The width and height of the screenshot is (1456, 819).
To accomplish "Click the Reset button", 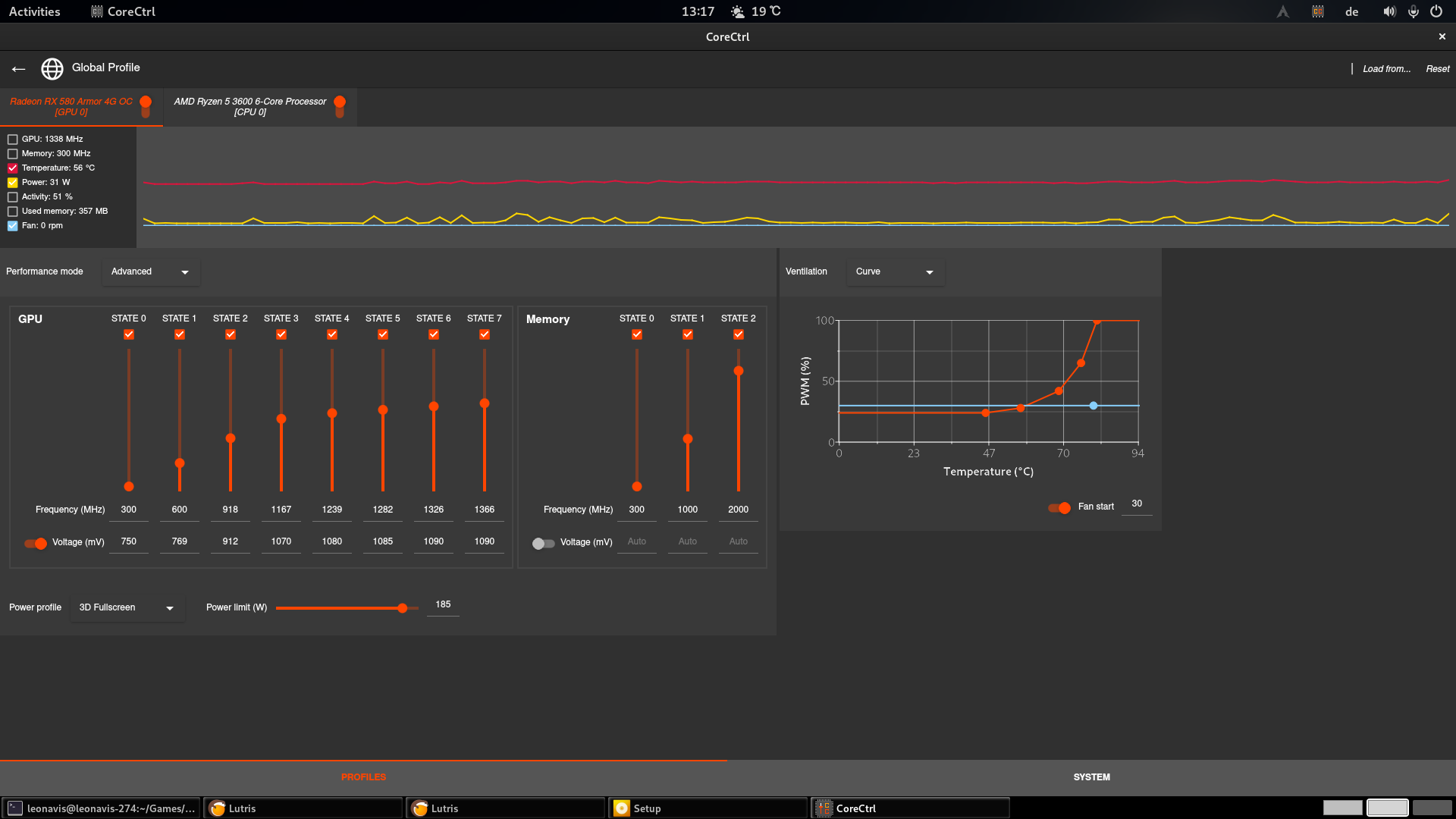I will [1437, 69].
